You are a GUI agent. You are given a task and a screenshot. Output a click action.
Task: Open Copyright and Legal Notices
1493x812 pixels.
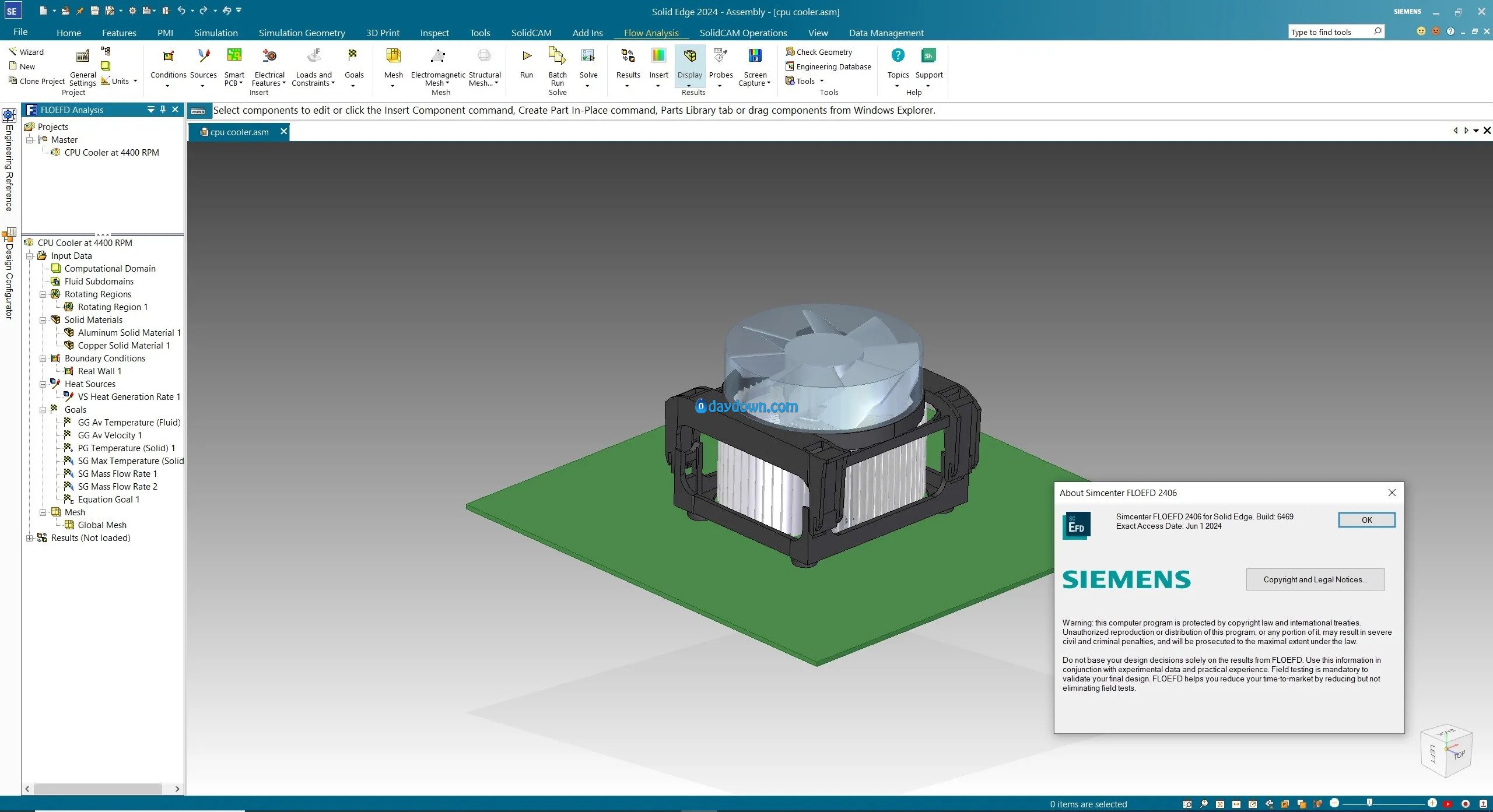1315,579
